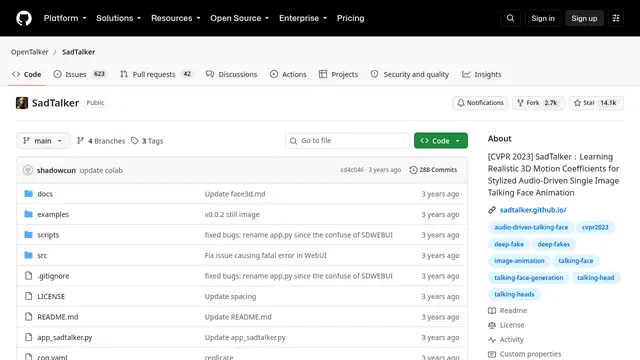Click the star icon in Star button
Image resolution: width=640 pixels, height=360 pixels.
[x=577, y=103]
